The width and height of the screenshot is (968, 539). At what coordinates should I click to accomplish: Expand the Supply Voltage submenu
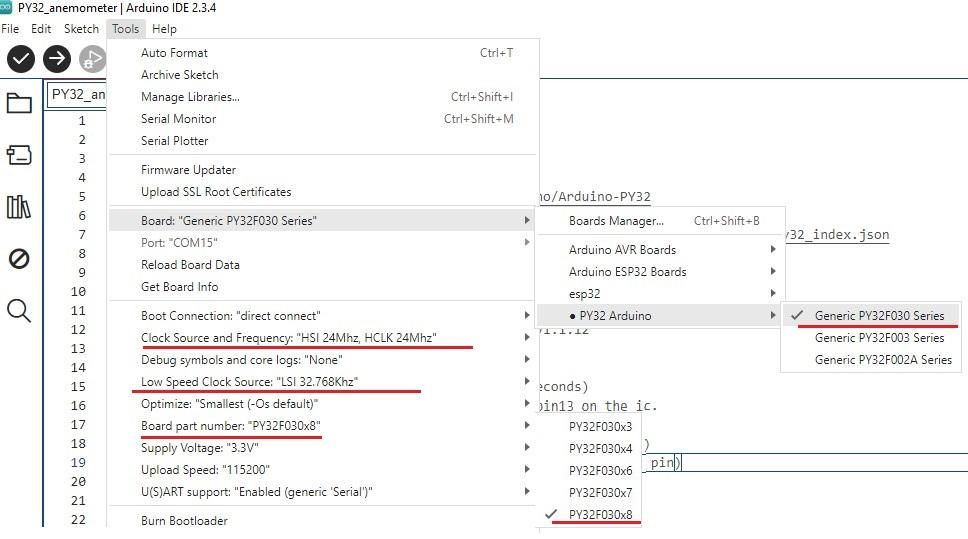pyautogui.click(x=323, y=448)
